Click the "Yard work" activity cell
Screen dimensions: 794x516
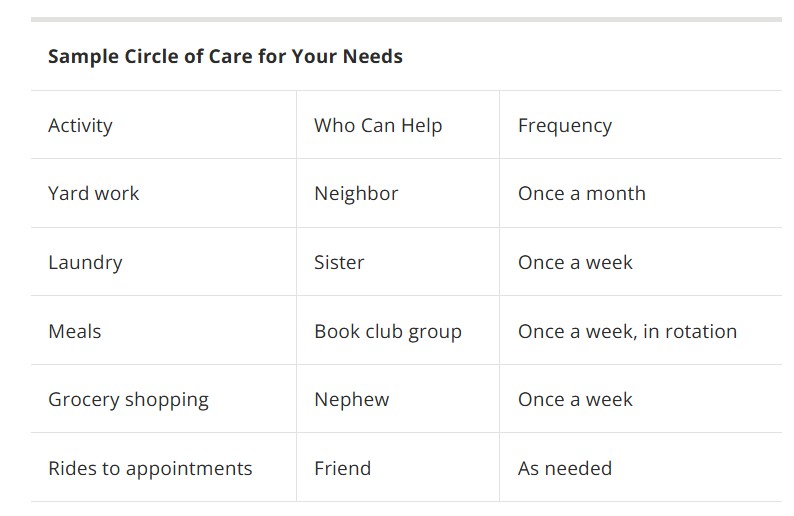point(94,194)
